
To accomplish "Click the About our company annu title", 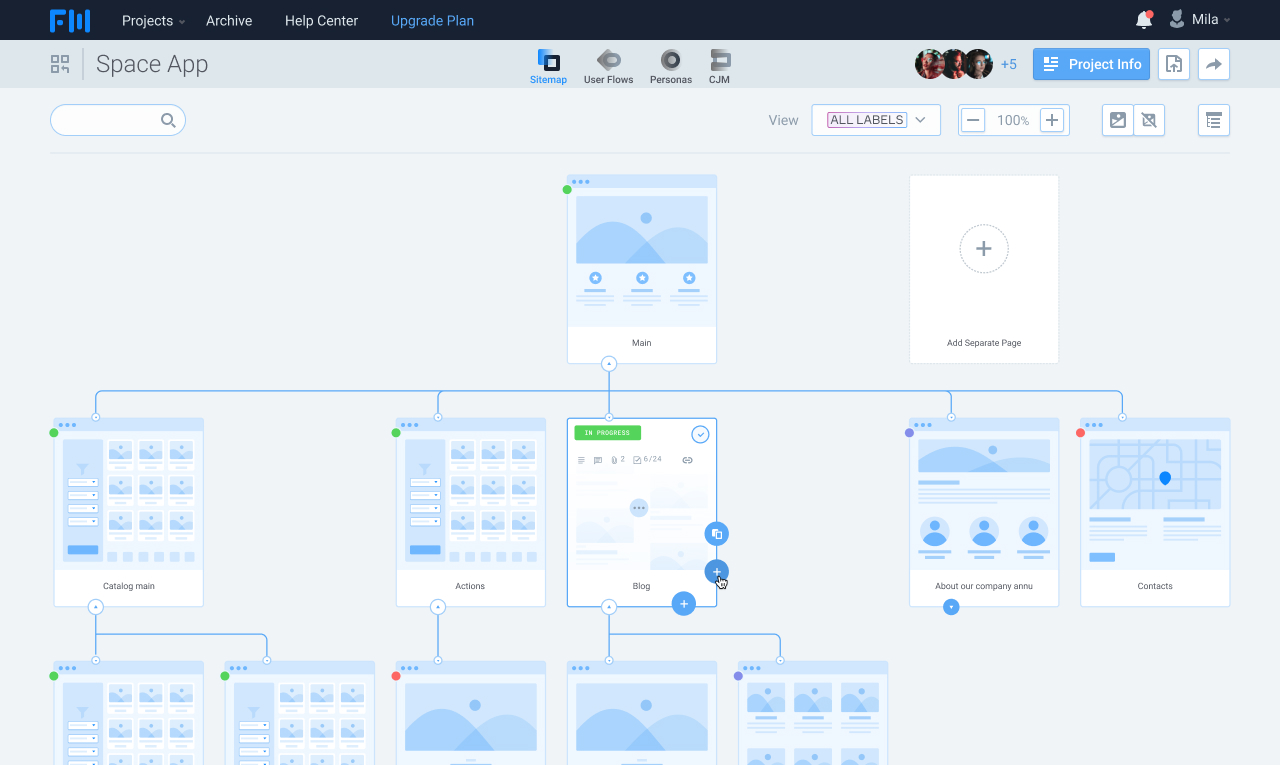I will pos(984,586).
